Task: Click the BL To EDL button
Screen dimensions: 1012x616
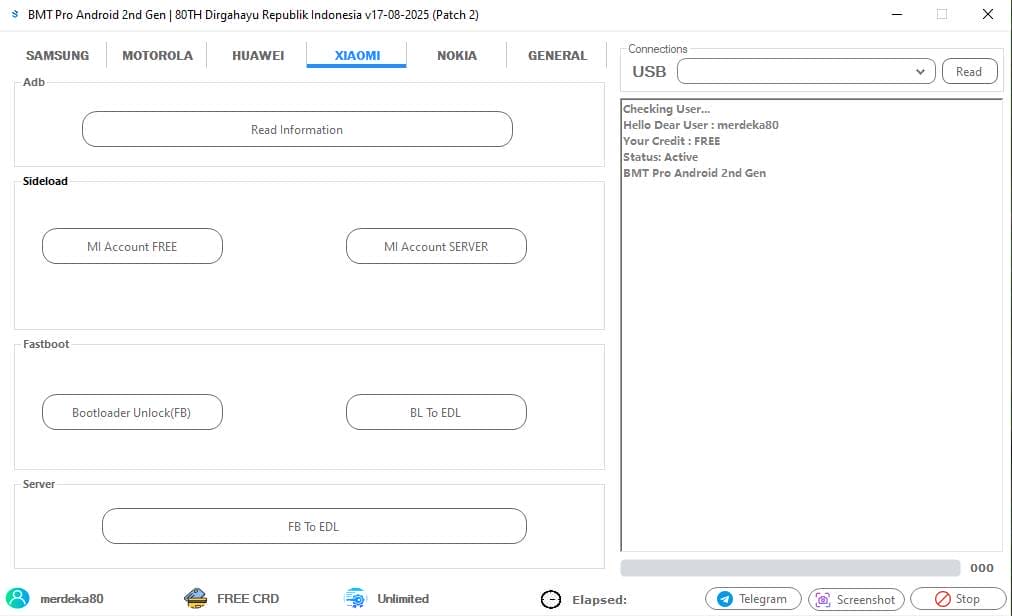Action: (x=436, y=412)
